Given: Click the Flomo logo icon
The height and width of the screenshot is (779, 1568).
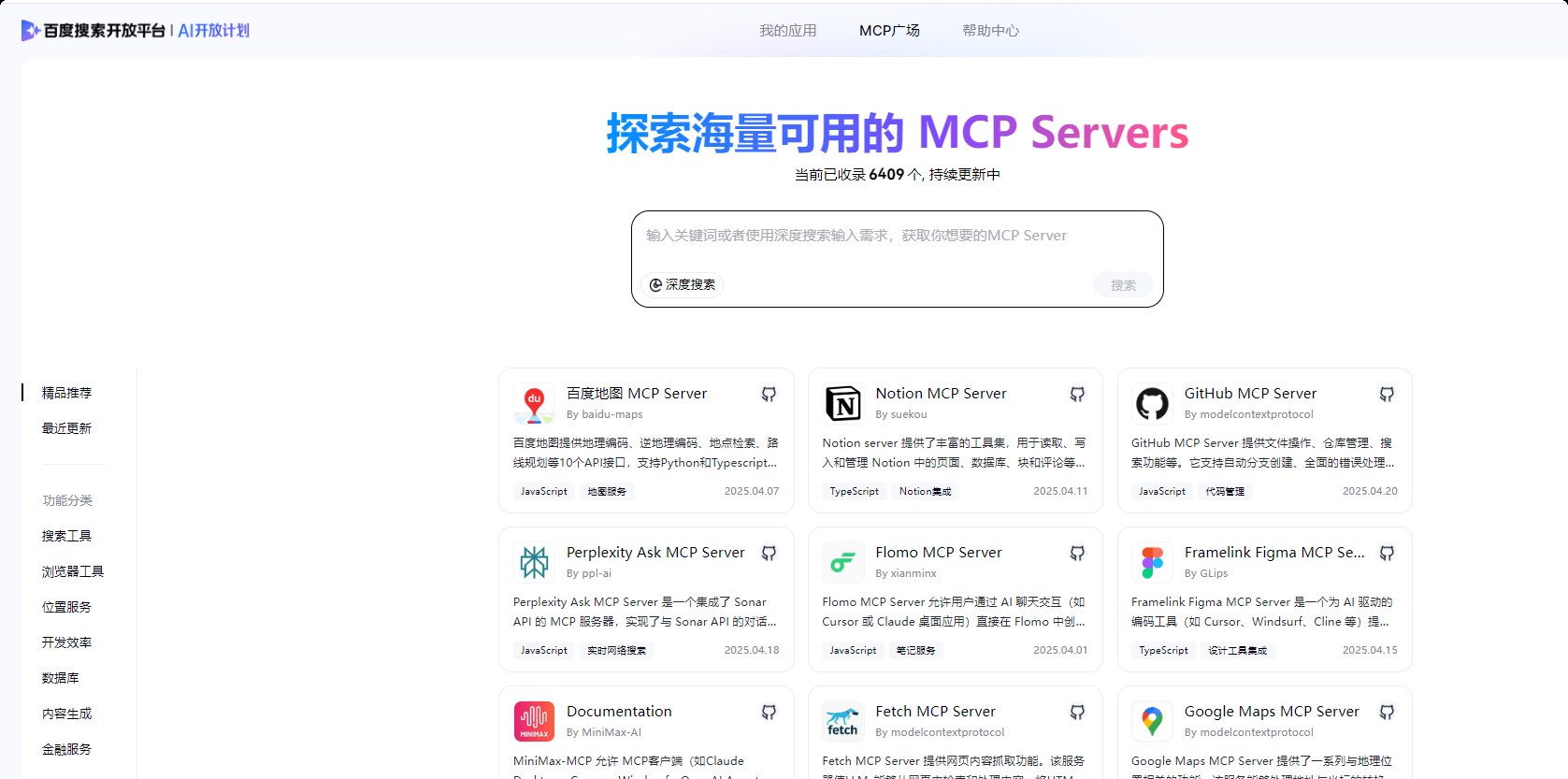Looking at the screenshot, I should pos(843,562).
